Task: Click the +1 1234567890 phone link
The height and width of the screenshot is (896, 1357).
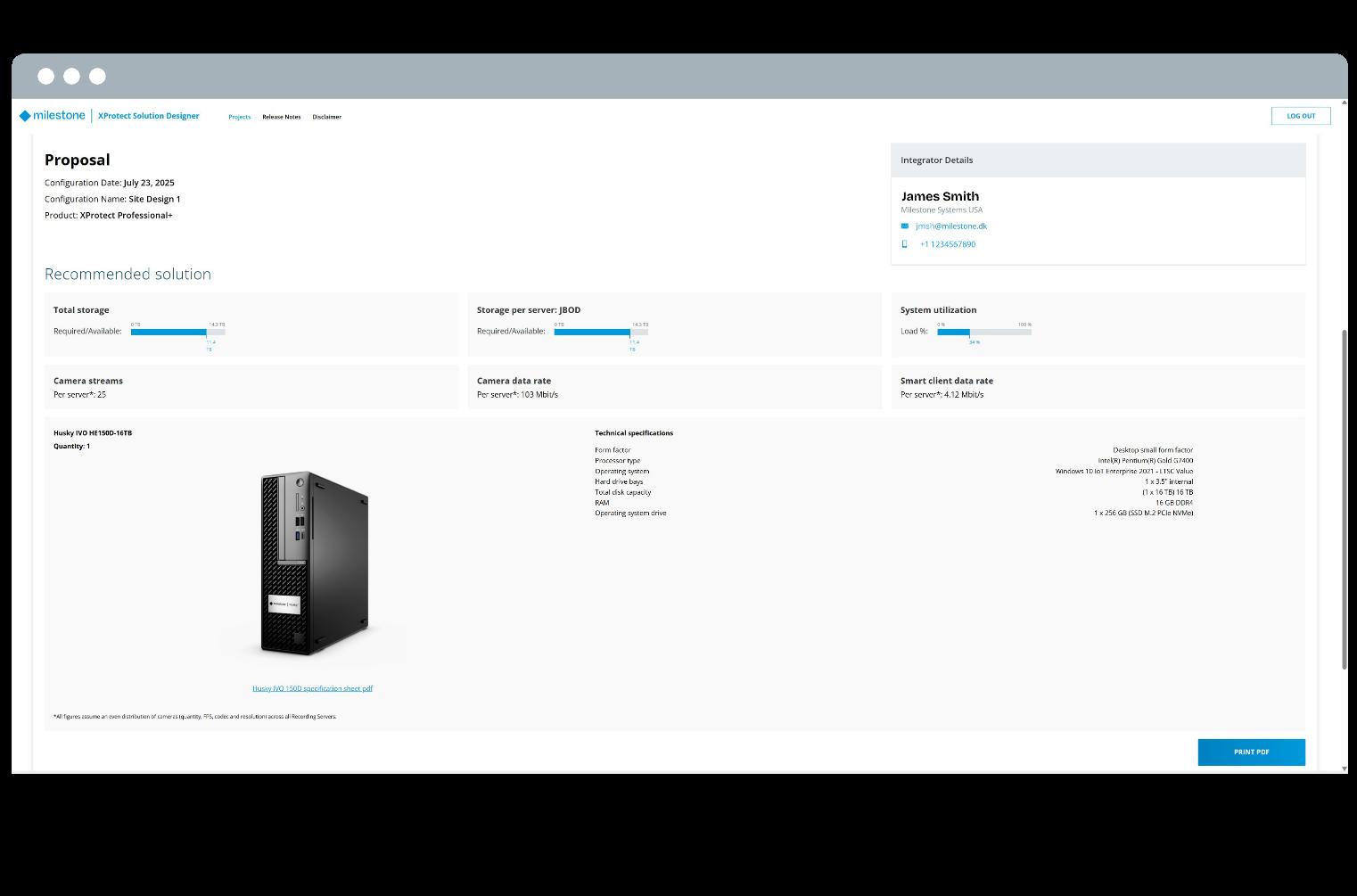Action: pos(947,244)
